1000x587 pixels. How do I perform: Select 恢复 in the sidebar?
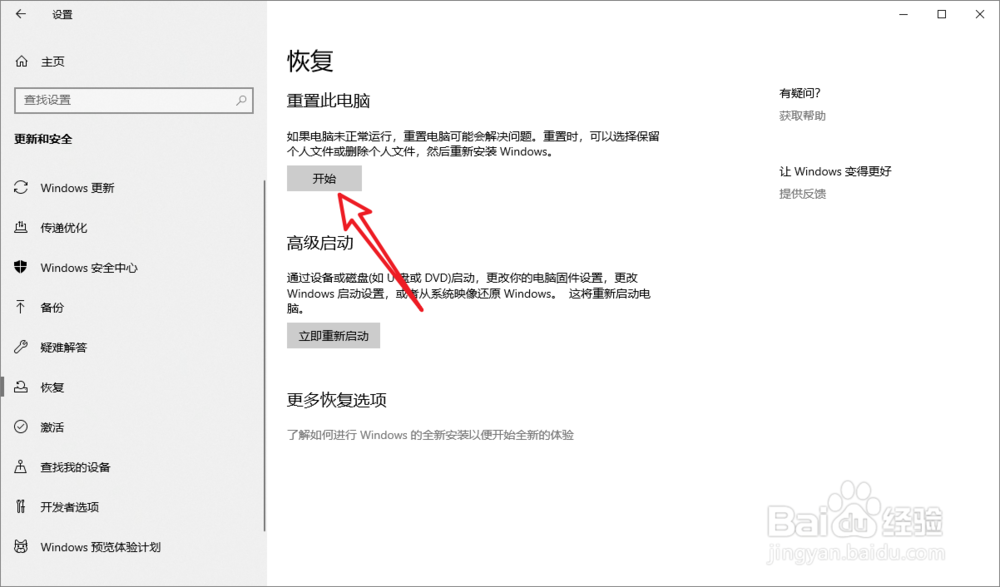pyautogui.click(x=52, y=387)
